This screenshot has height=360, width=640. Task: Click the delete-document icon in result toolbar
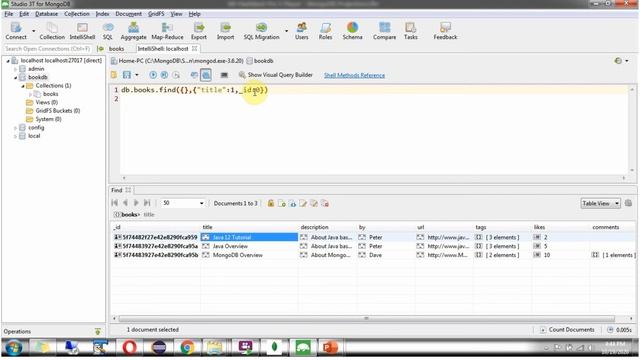click(325, 203)
